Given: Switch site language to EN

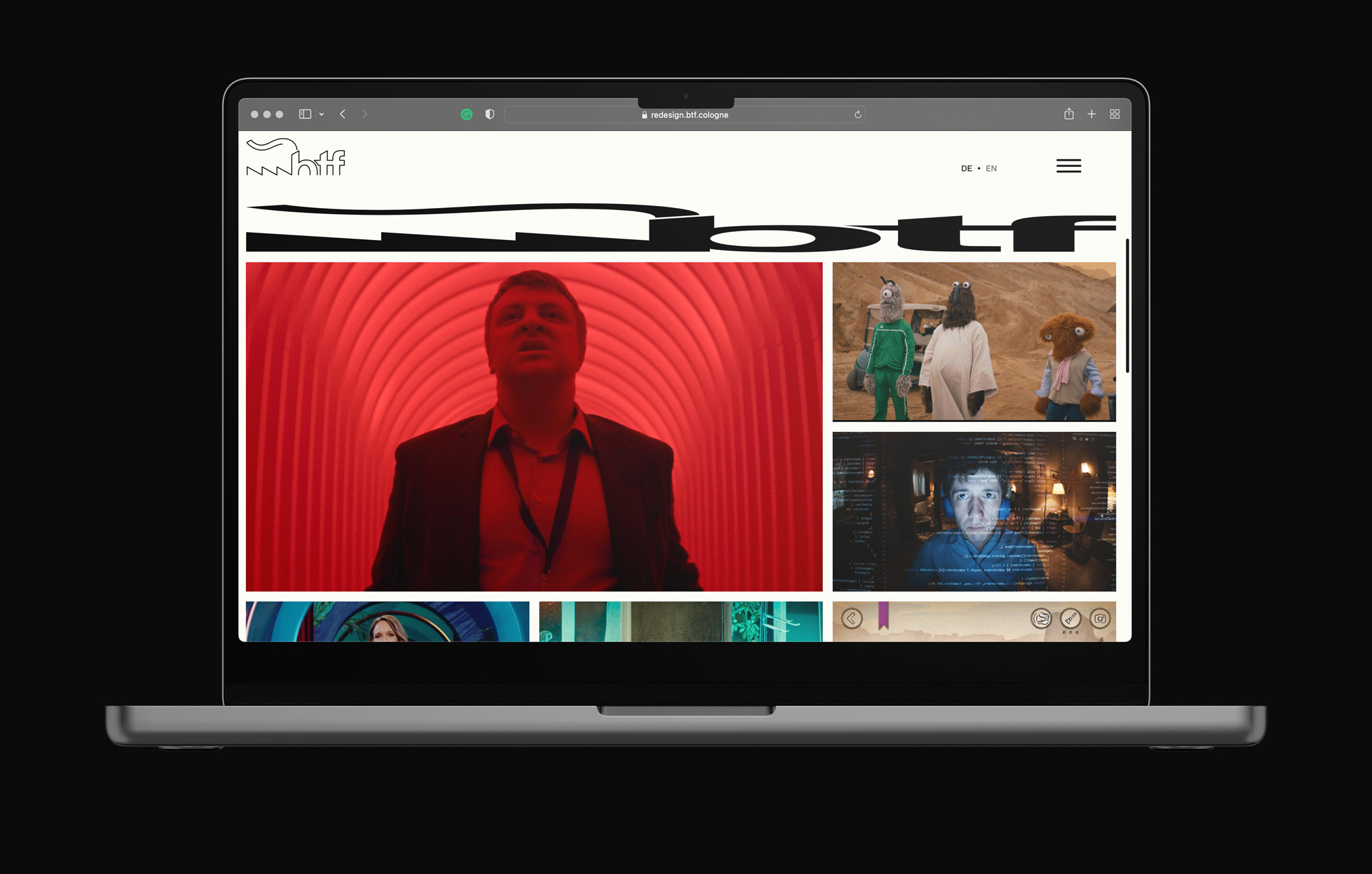Looking at the screenshot, I should [x=991, y=169].
